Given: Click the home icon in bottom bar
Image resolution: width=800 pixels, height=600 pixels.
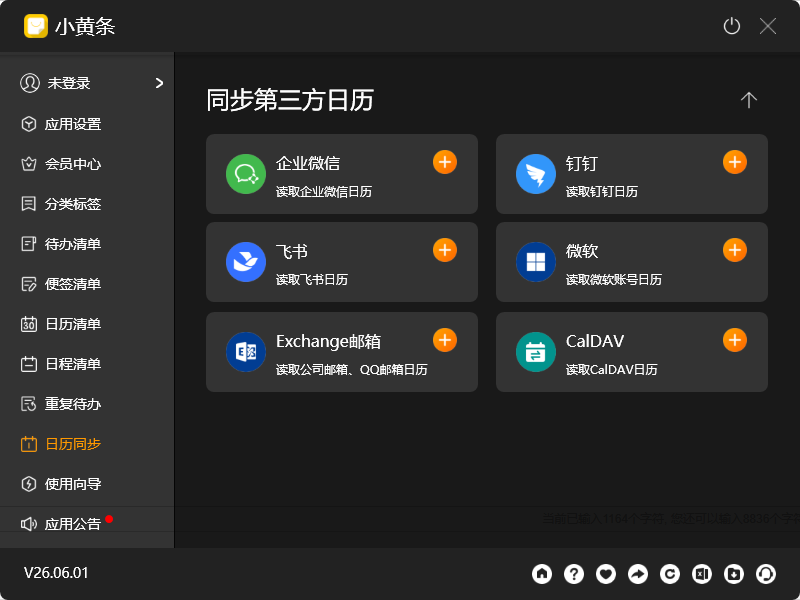Looking at the screenshot, I should point(542,573).
